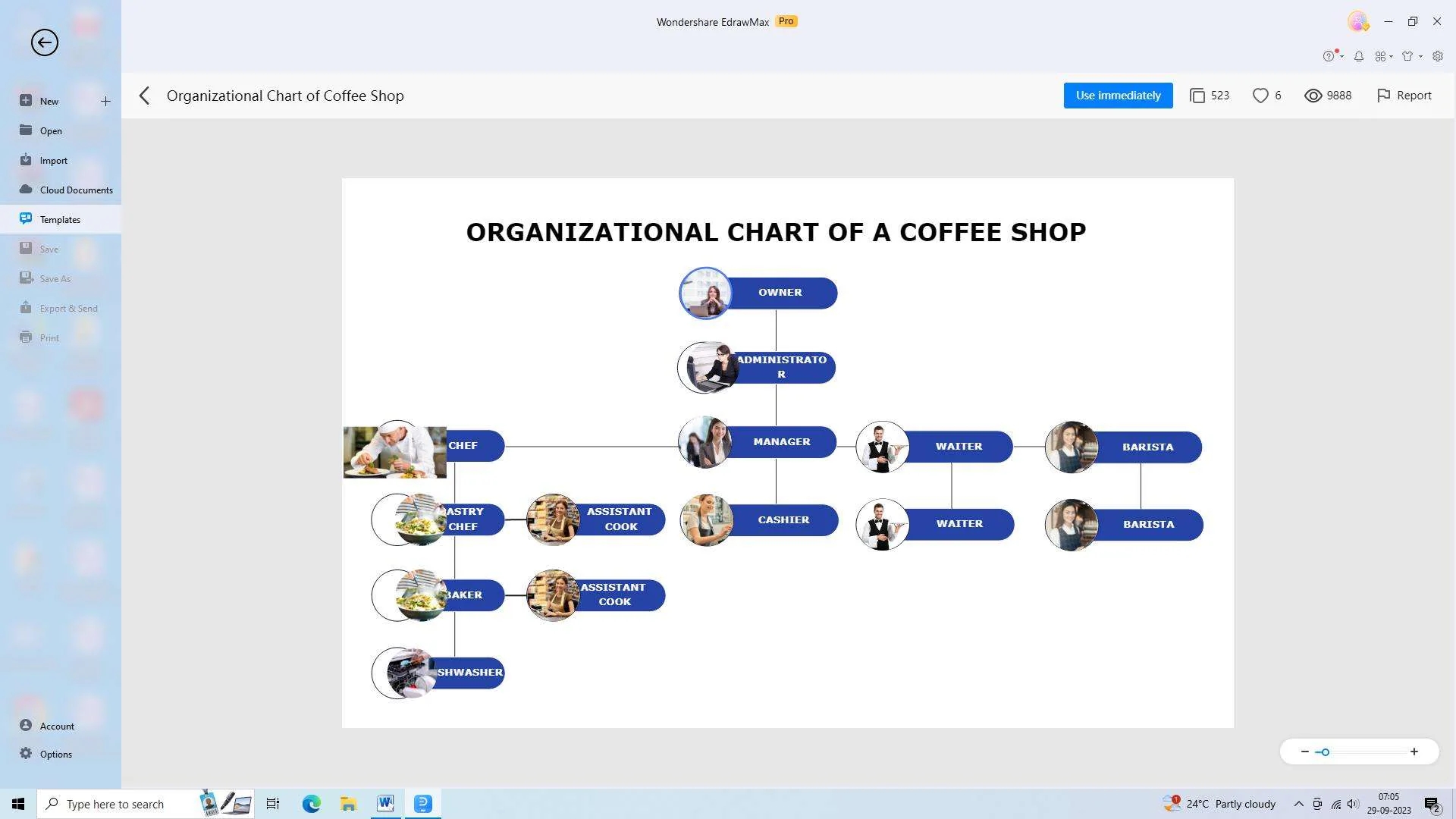Open the Print option in the sidebar
This screenshot has height=819, width=1456.
49,337
